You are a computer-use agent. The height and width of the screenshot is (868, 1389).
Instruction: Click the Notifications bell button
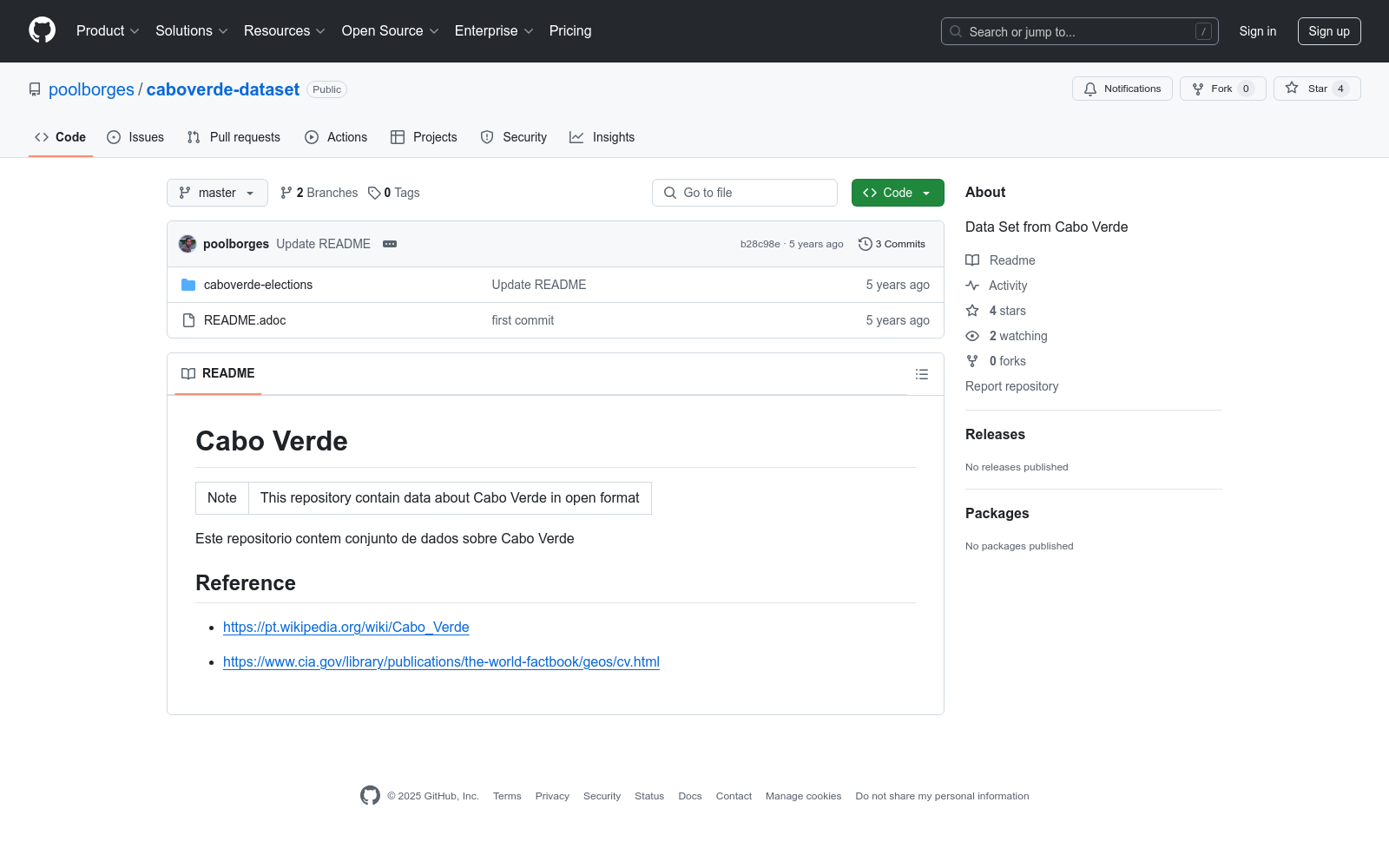1122,89
